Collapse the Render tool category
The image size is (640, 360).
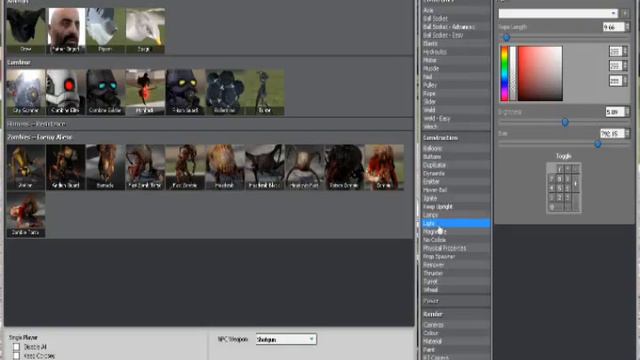(456, 314)
